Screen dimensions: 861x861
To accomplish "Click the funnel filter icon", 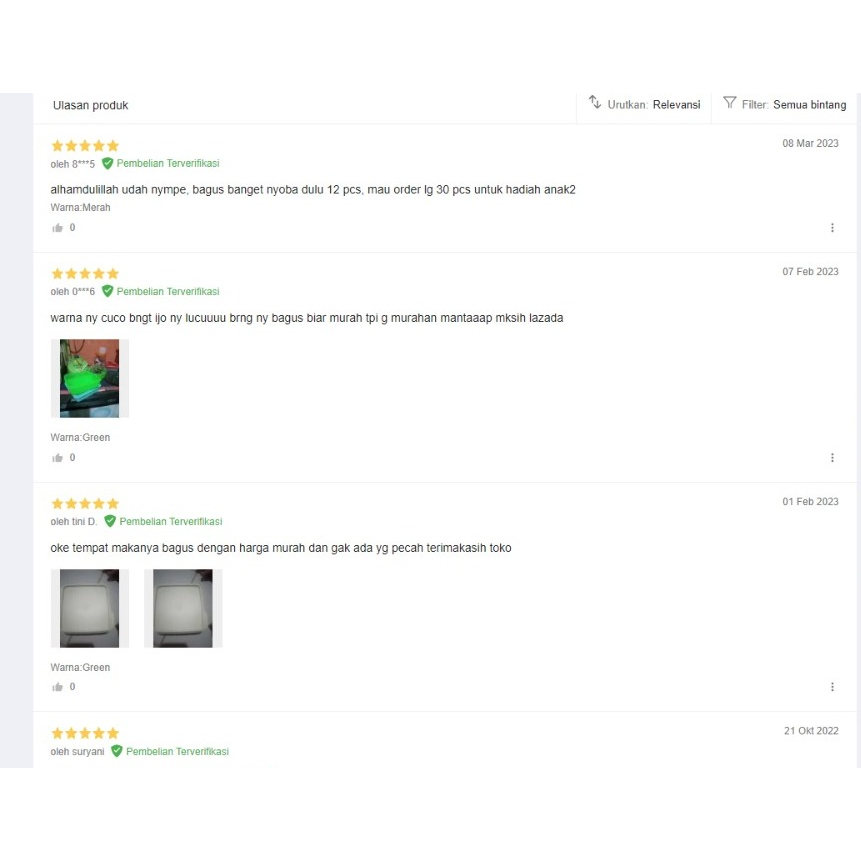I will coord(729,102).
